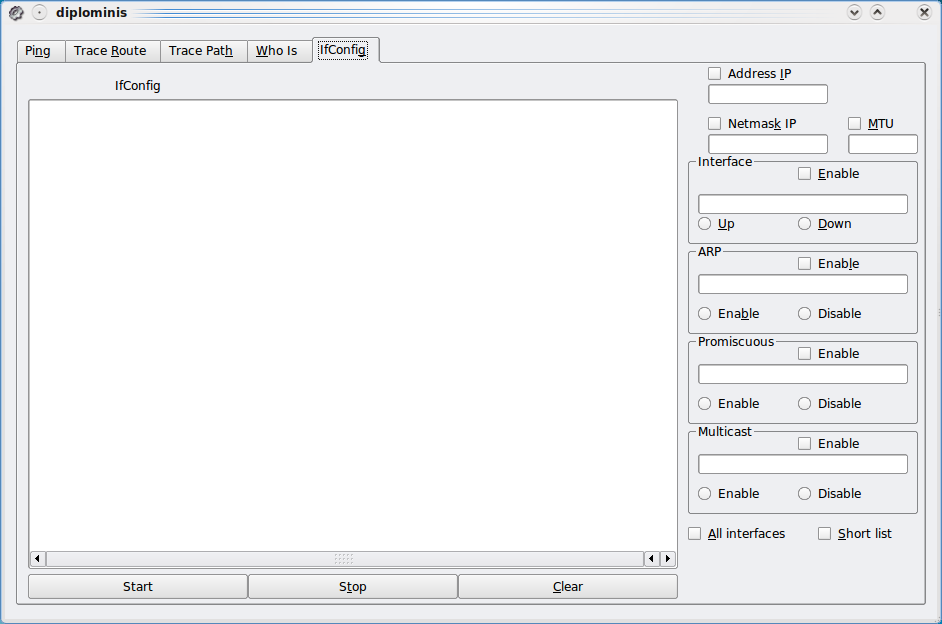Click the Clear button

tap(567, 587)
